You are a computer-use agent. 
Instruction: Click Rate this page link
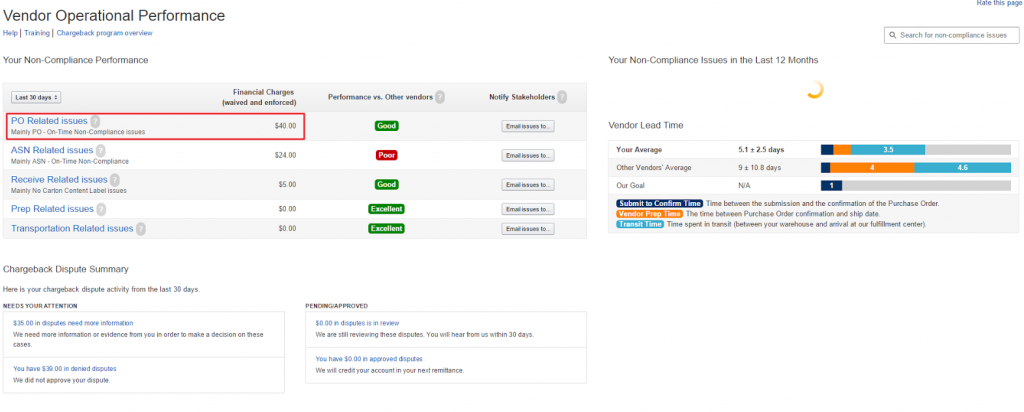(x=1000, y=3)
